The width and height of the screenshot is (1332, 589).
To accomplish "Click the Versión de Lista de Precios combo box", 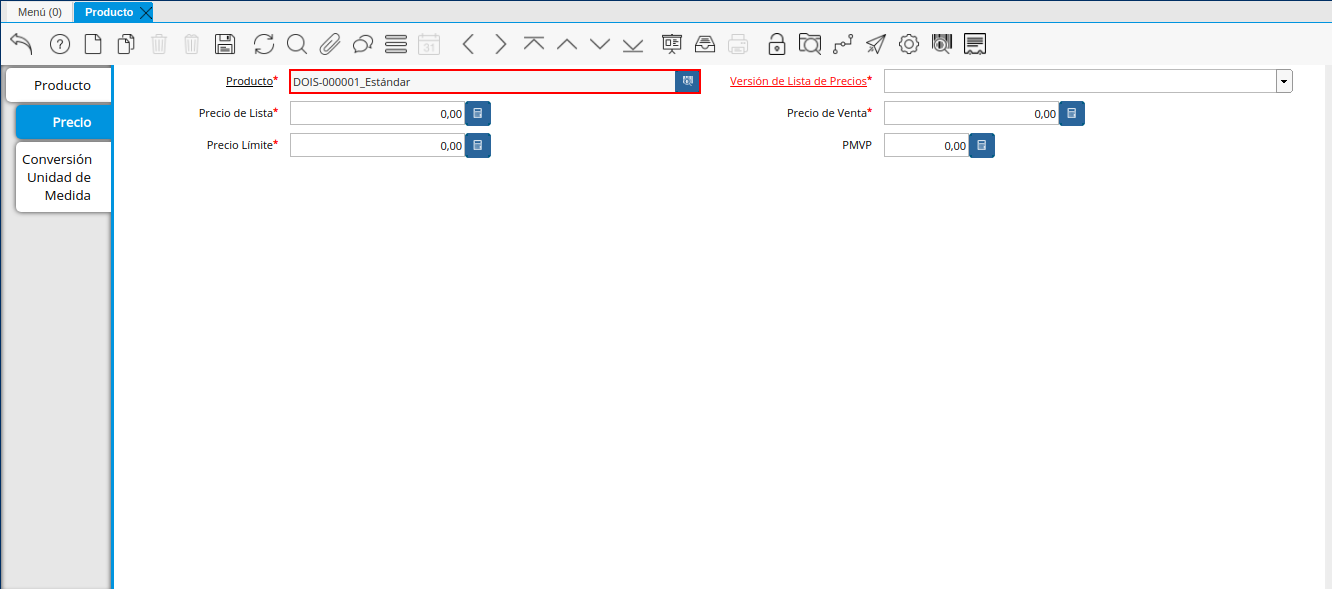I will point(1088,82).
